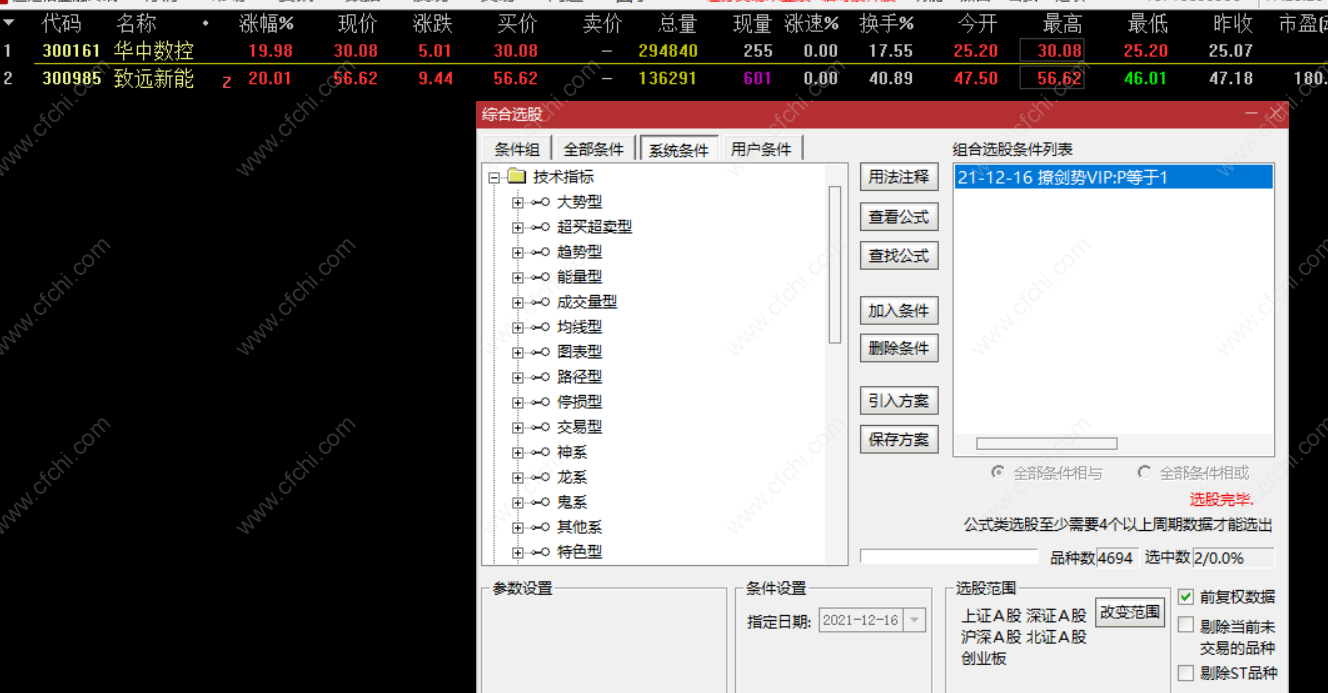The image size is (1328, 693).
Task: Expand the 大势型 tree node
Action: click(x=517, y=203)
